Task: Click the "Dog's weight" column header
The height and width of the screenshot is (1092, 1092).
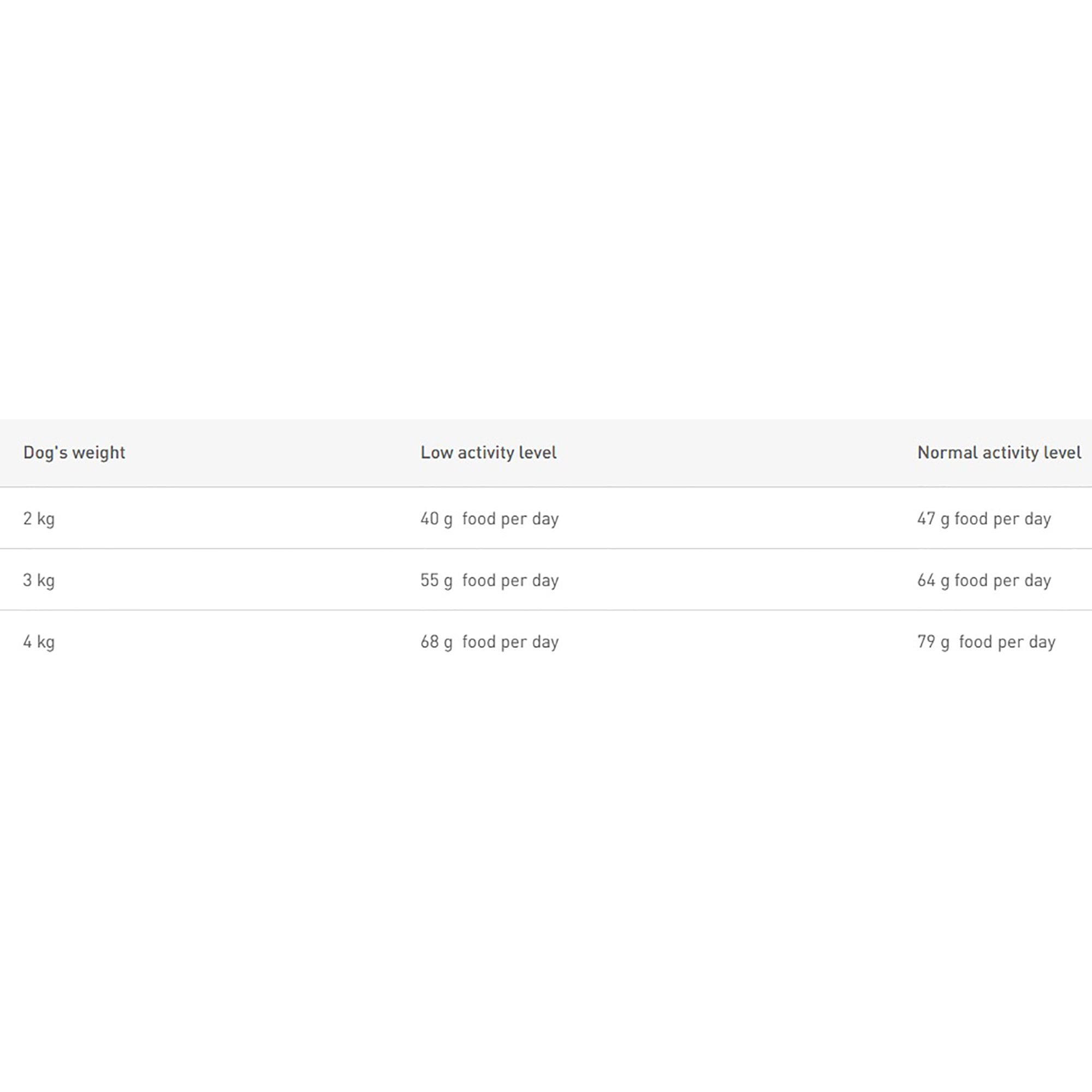Action: pos(74,453)
